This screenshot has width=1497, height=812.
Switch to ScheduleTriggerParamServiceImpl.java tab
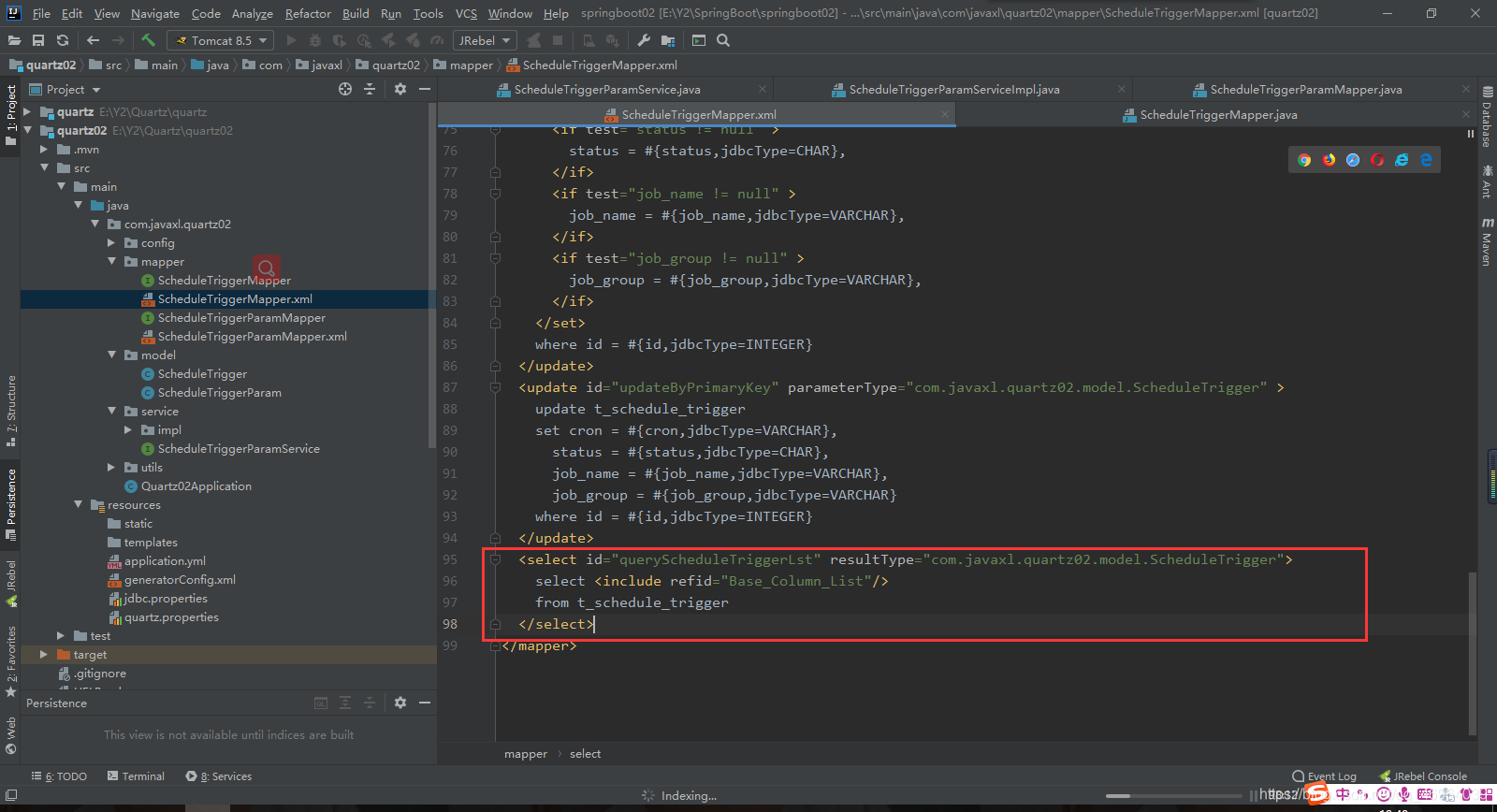click(x=953, y=90)
